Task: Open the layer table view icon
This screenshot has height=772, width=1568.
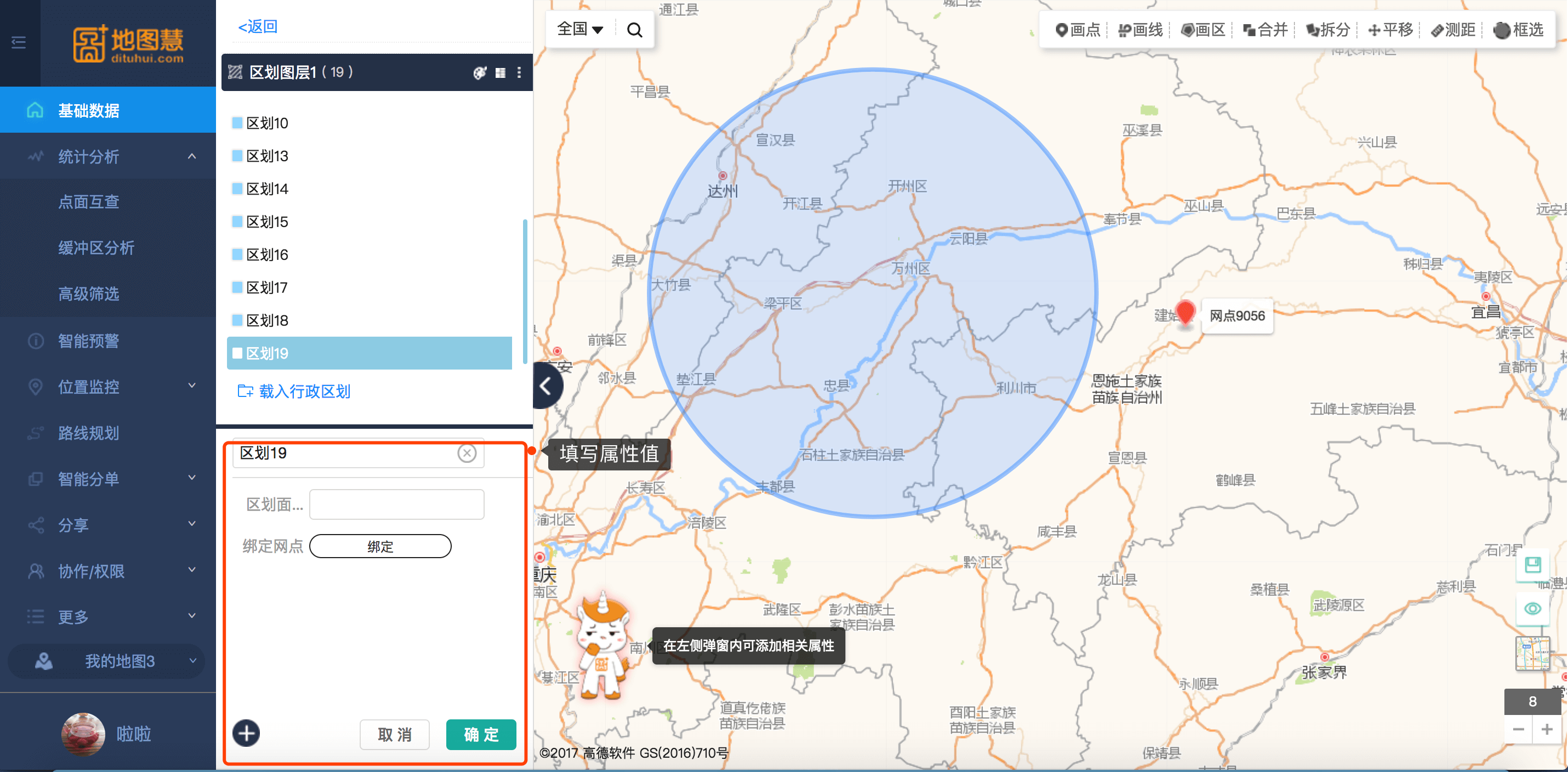Action: (501, 72)
